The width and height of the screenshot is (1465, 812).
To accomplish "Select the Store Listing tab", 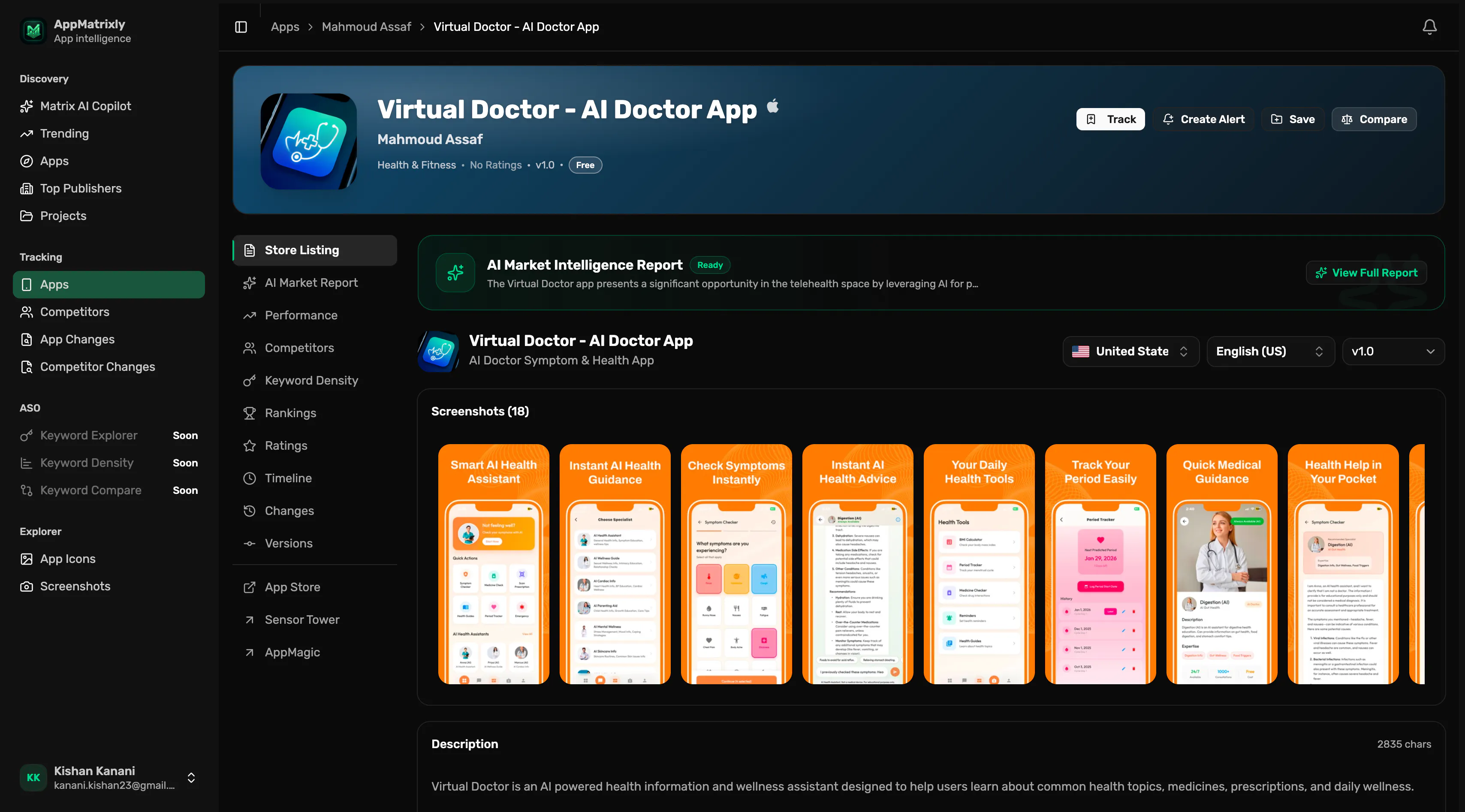I will [314, 250].
